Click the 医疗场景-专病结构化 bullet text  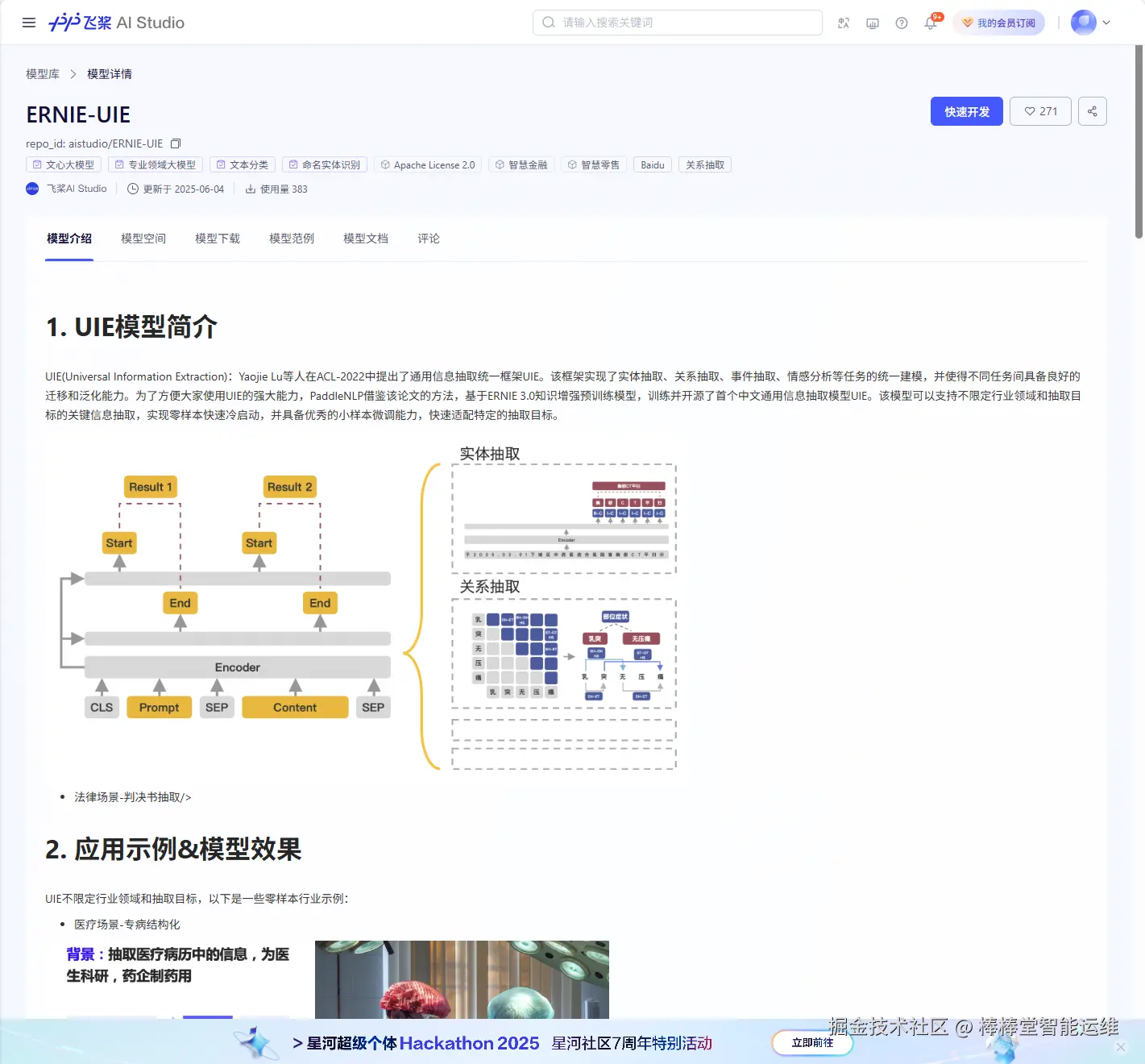point(127,925)
